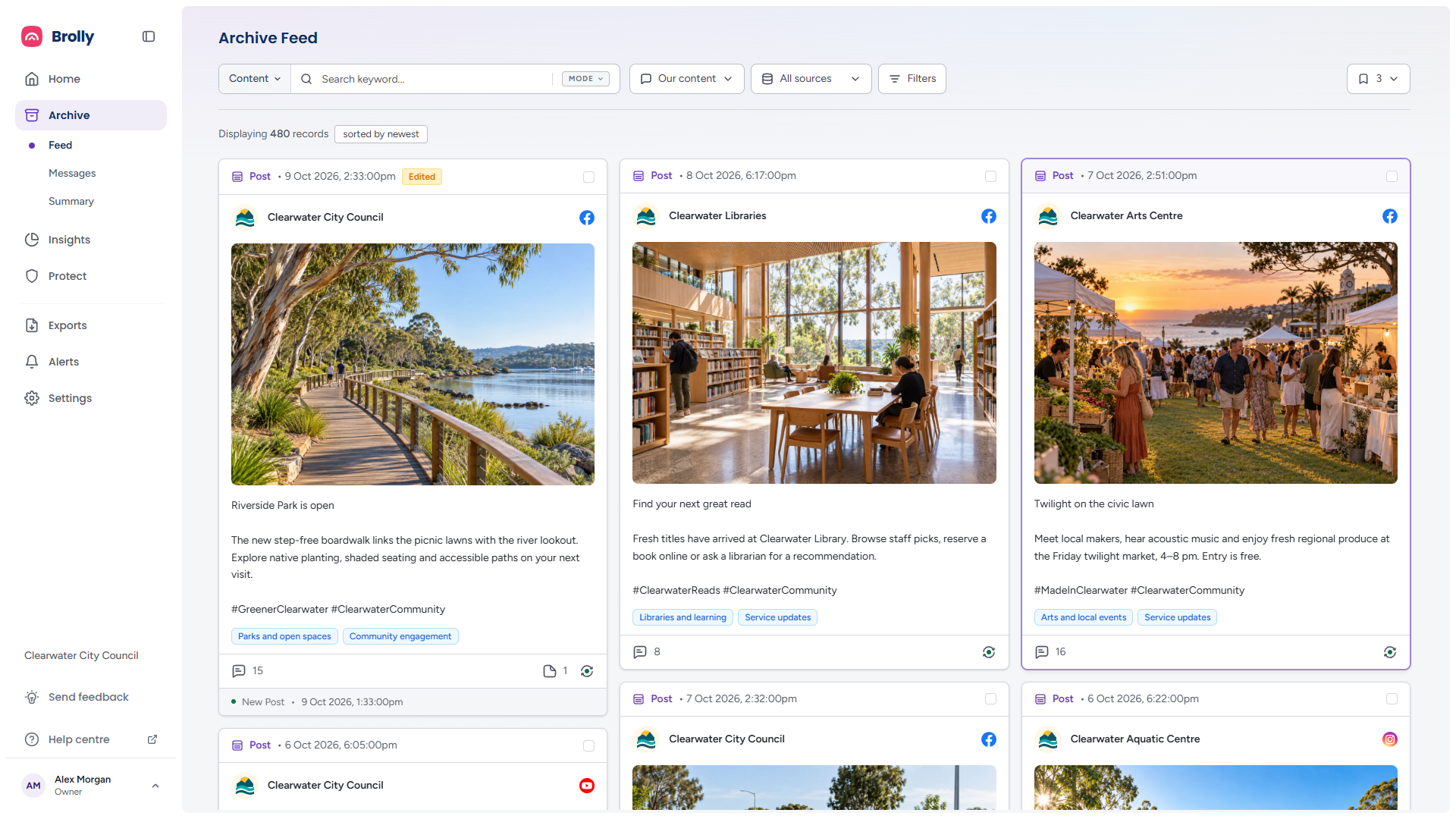This screenshot has width=1456, height=819.
Task: Open Exports in sidebar
Action: (x=91, y=325)
